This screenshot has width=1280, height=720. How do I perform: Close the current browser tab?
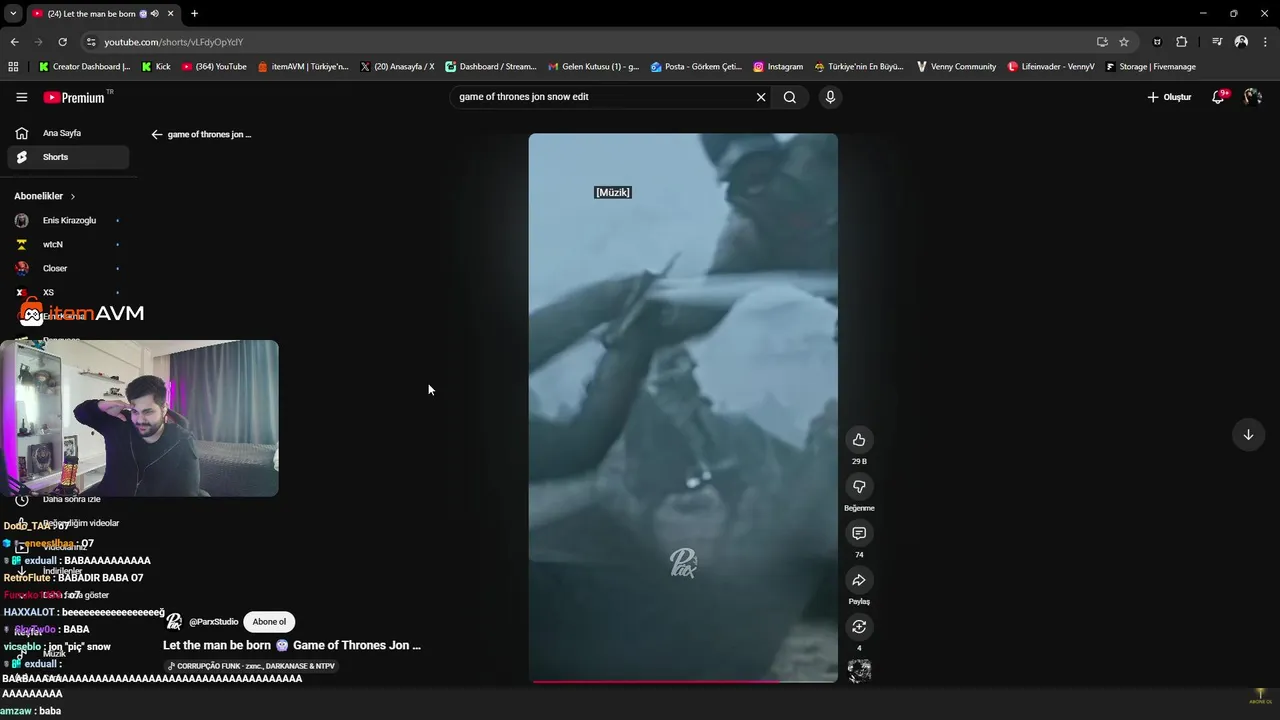point(170,14)
